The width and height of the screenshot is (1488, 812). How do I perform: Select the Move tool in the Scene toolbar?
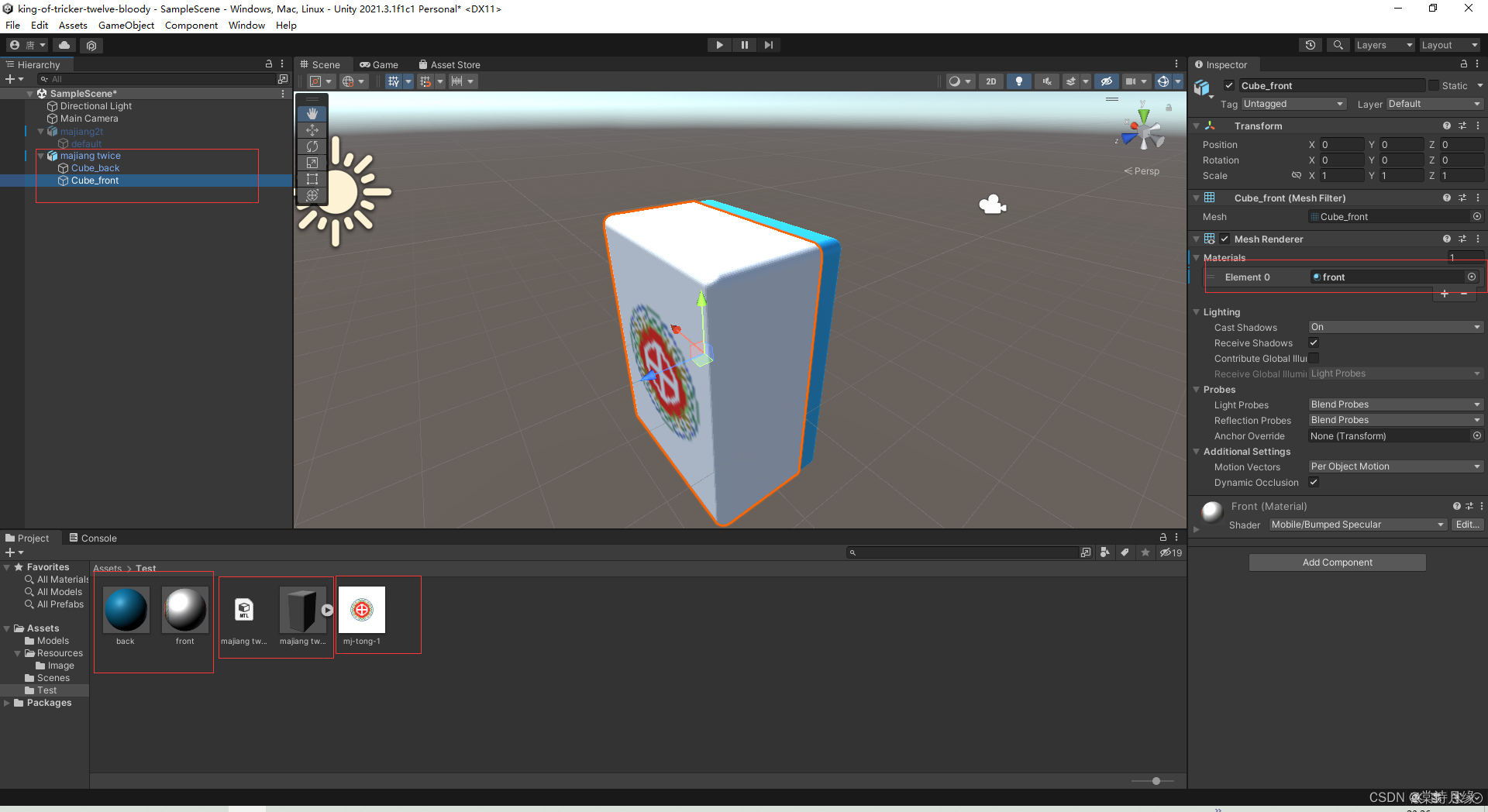point(312,130)
